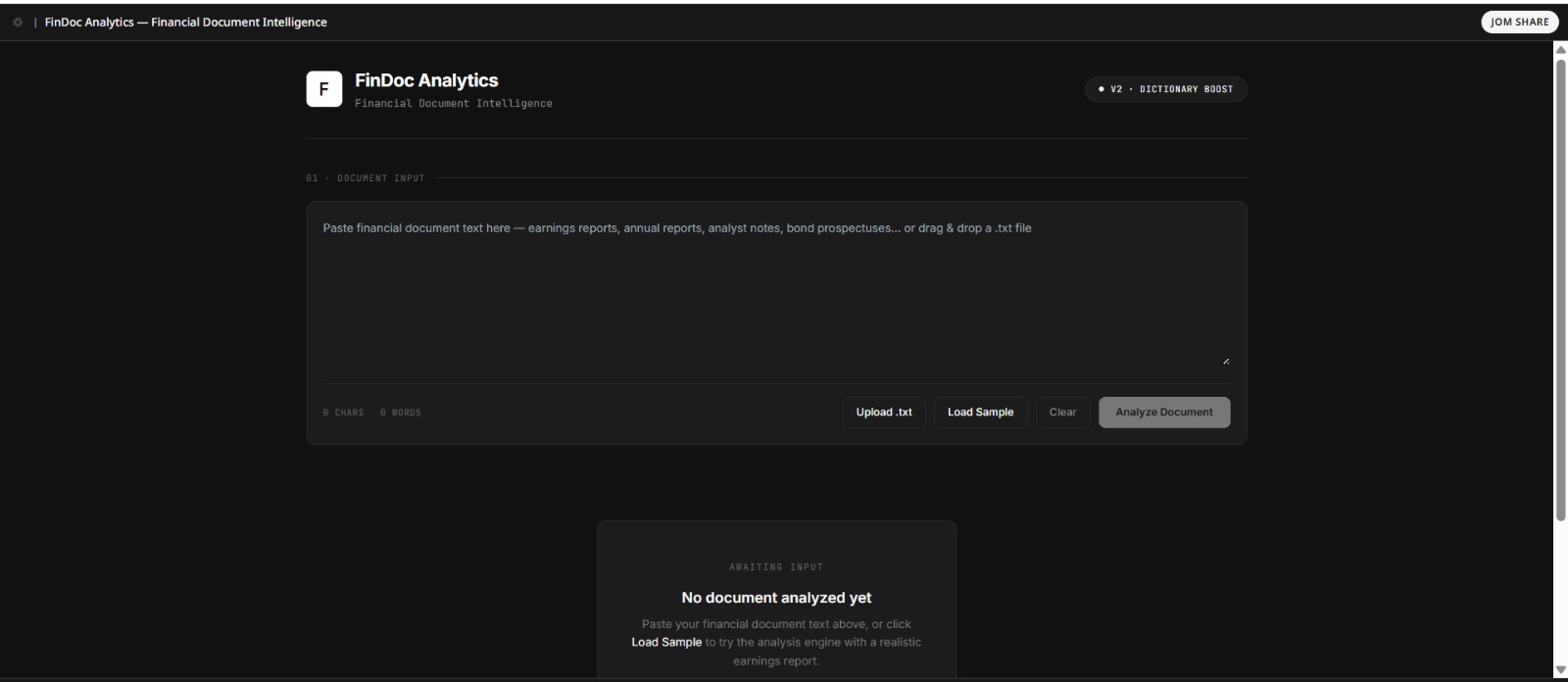The width and height of the screenshot is (1568, 682).
Task: Click the text area resize handle
Action: pos(1226,362)
